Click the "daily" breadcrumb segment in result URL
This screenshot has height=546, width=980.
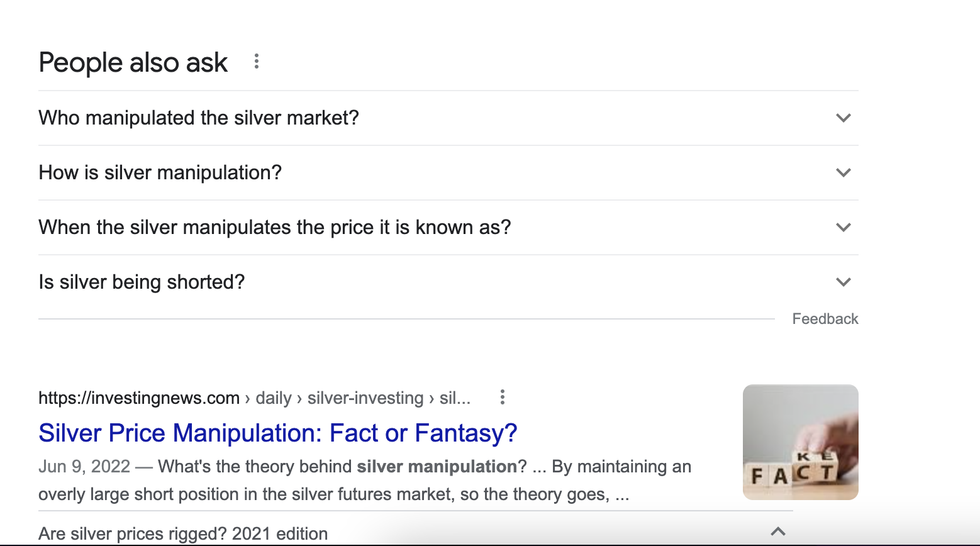point(273,398)
